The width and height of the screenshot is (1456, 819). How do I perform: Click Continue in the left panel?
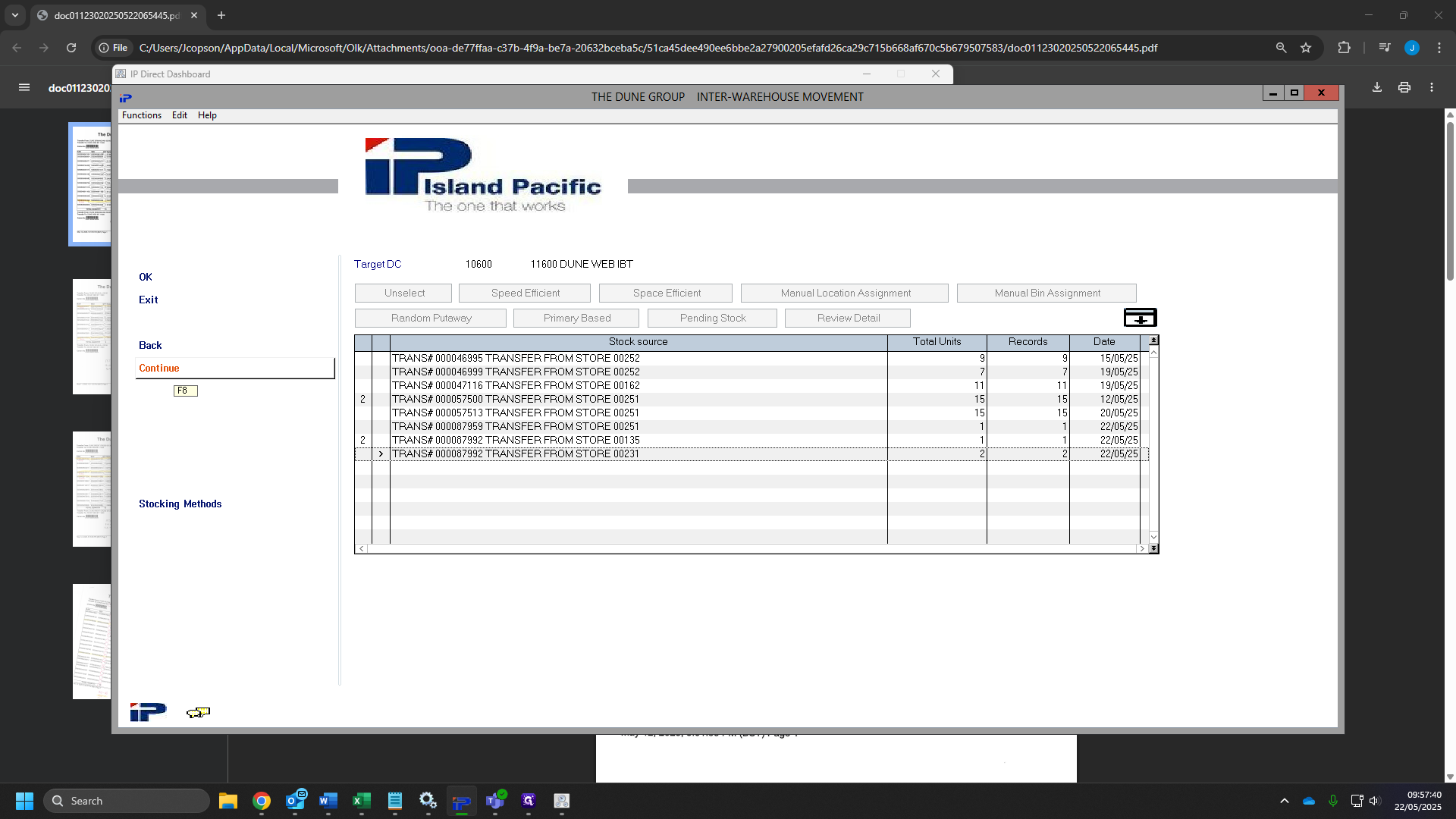coord(235,368)
